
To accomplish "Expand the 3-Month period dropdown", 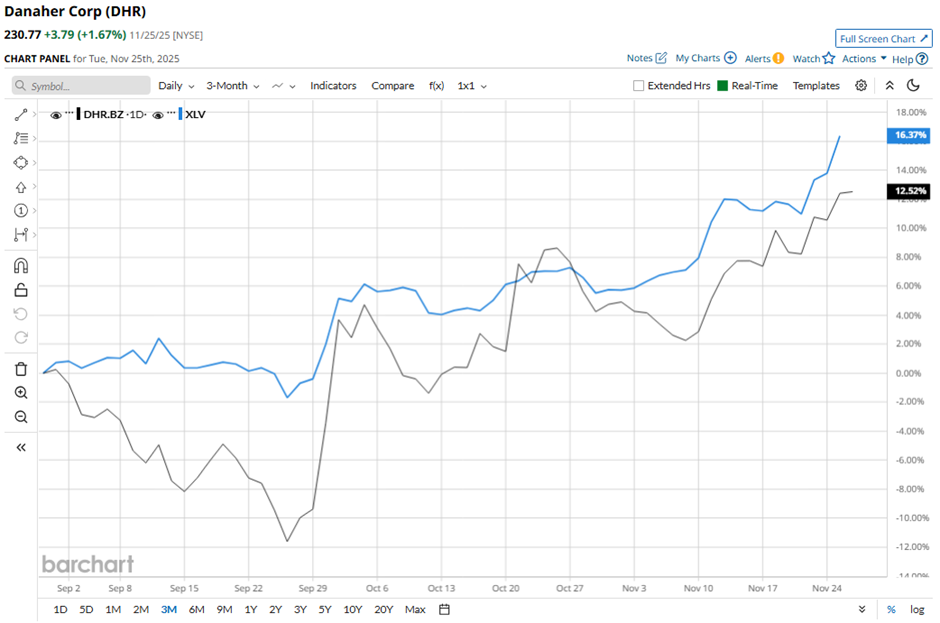I will (232, 86).
